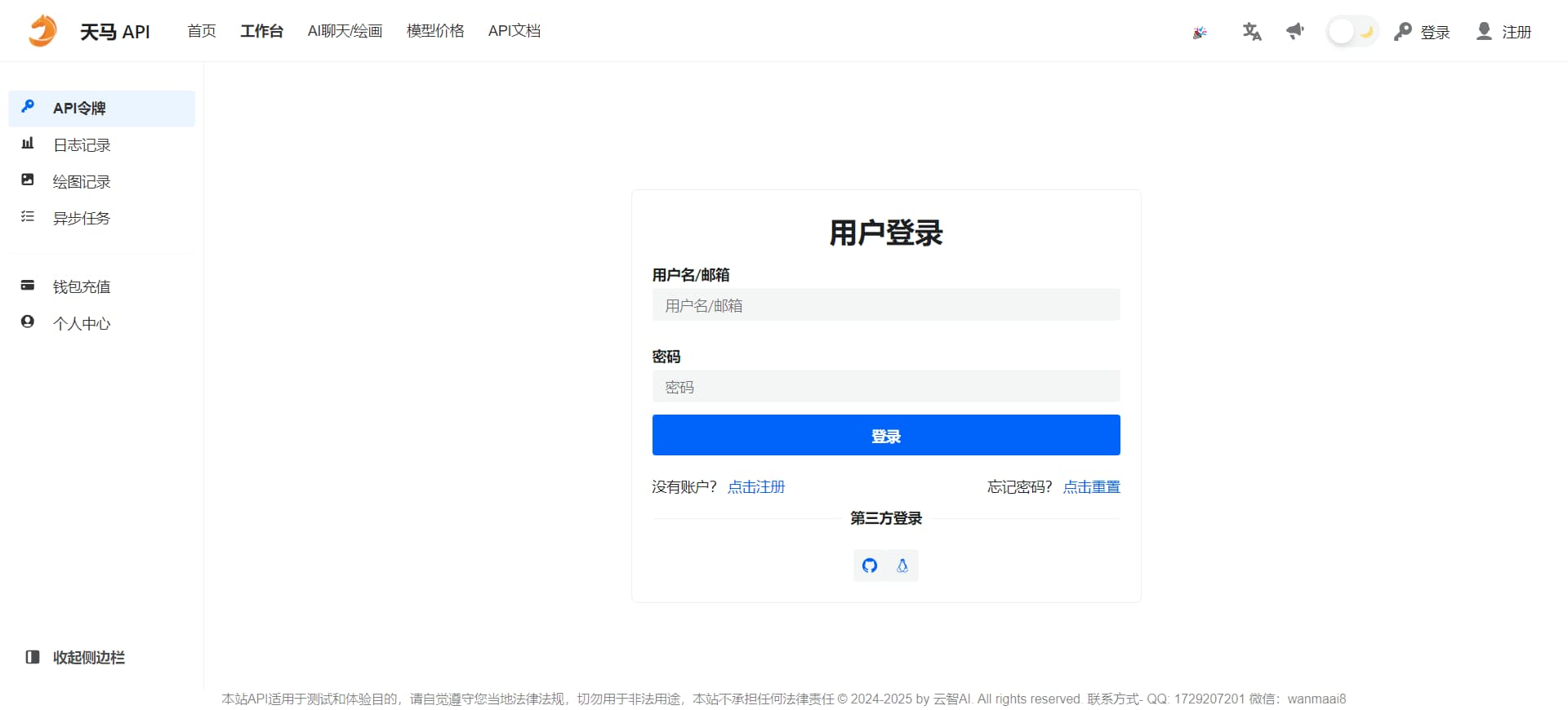
Task: Click the 用户登录 heading
Action: [886, 233]
